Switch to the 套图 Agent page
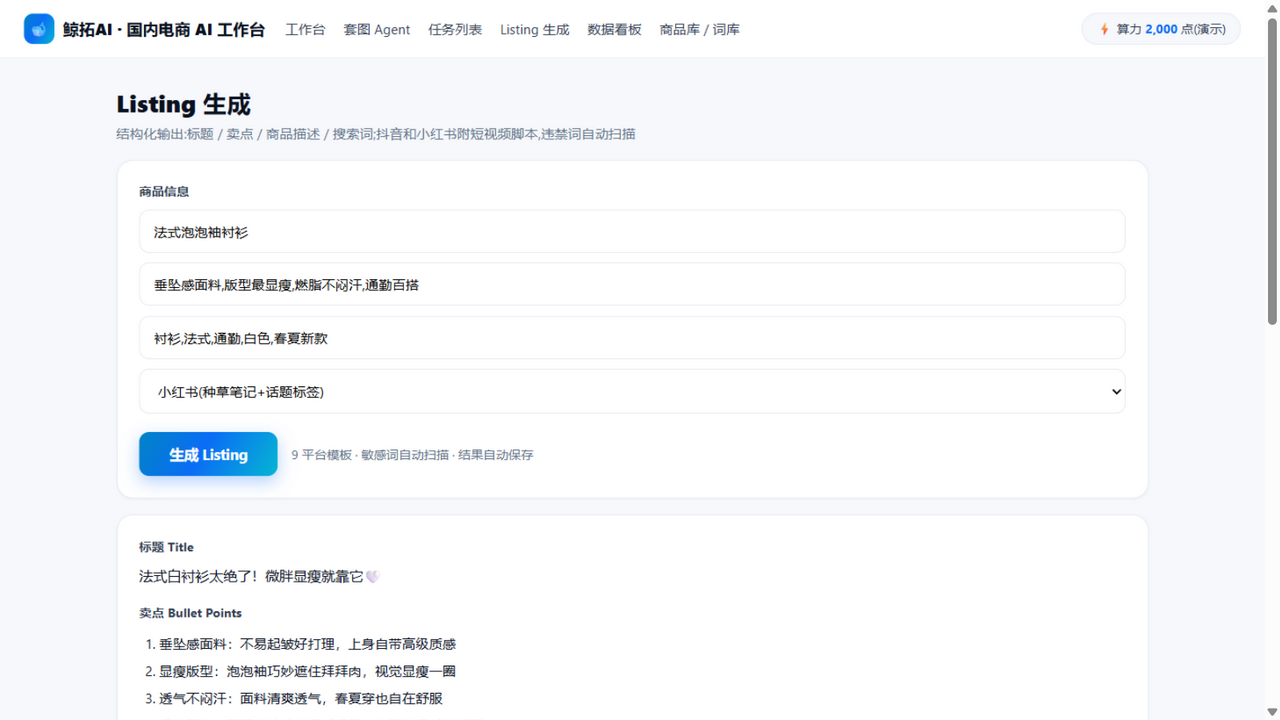This screenshot has width=1280, height=720. tap(377, 29)
